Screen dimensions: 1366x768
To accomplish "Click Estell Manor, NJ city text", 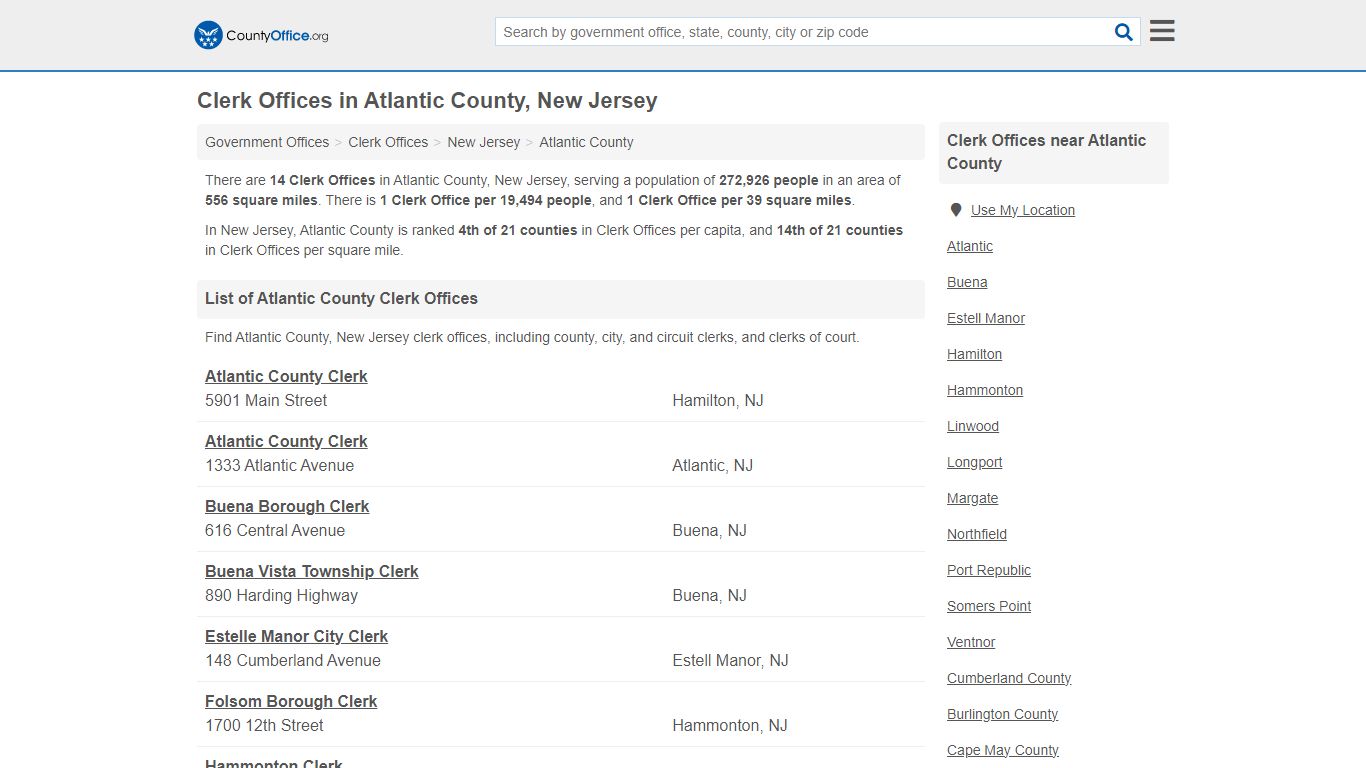I will click(730, 660).
